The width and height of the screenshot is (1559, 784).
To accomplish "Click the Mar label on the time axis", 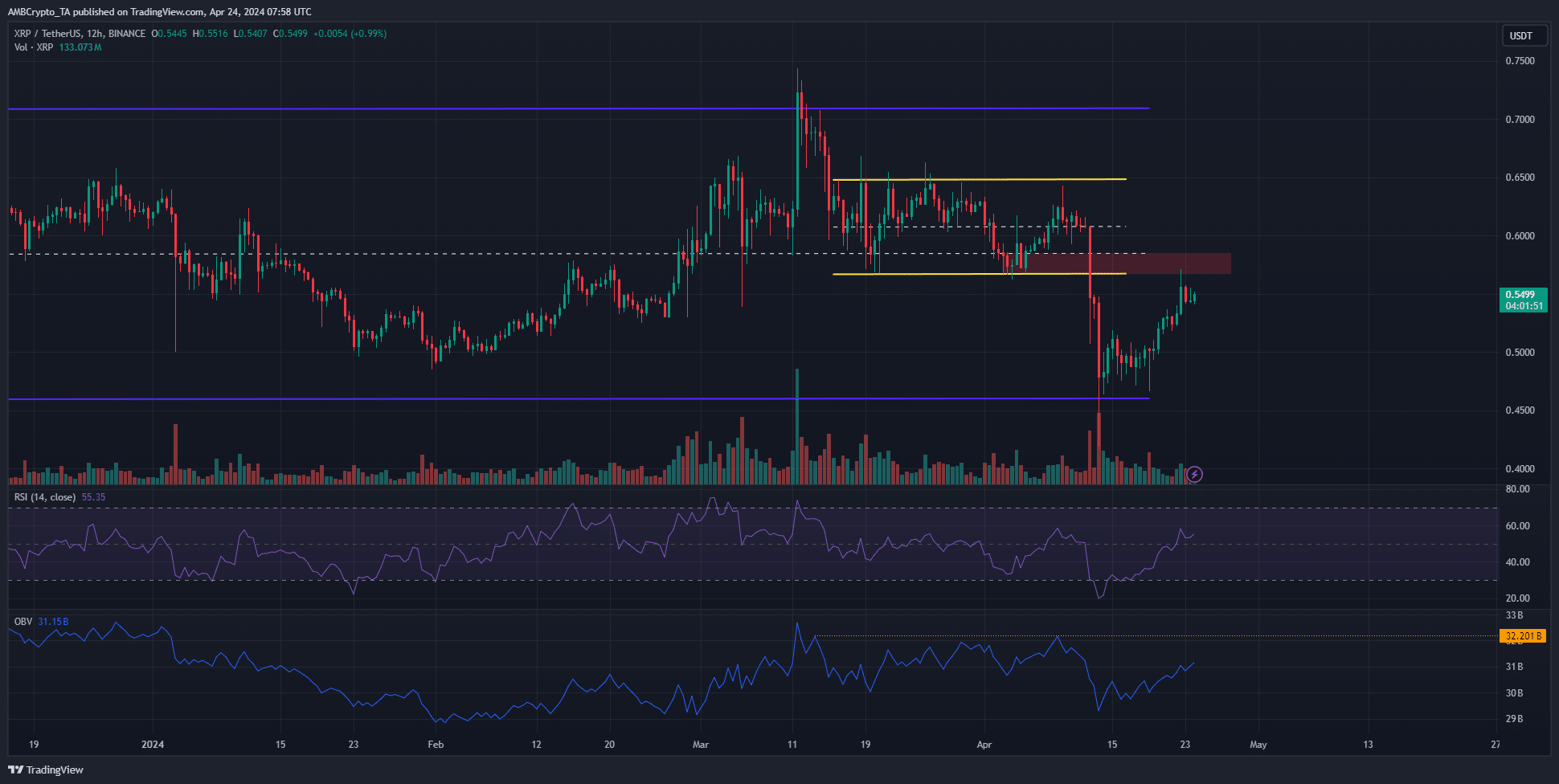I will 701,745.
